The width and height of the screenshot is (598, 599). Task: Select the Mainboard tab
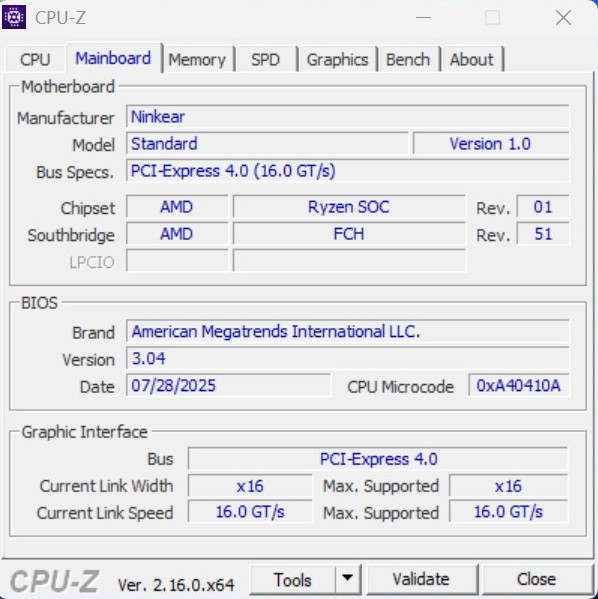pos(113,58)
